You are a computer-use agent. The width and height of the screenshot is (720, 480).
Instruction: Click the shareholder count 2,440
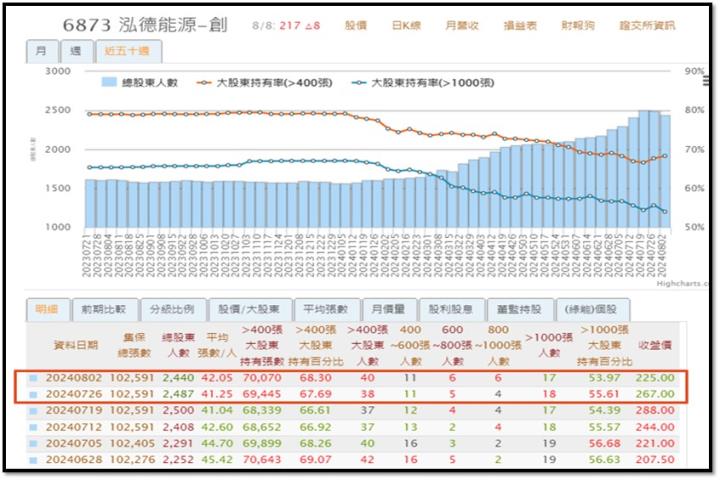(178, 378)
